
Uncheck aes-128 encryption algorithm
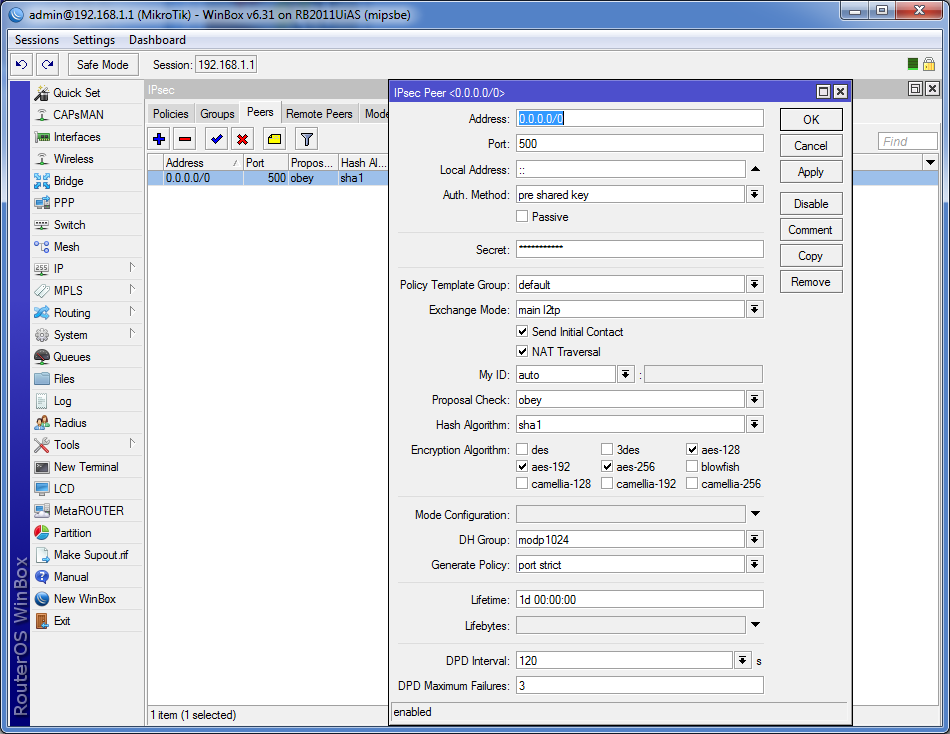[x=692, y=449]
